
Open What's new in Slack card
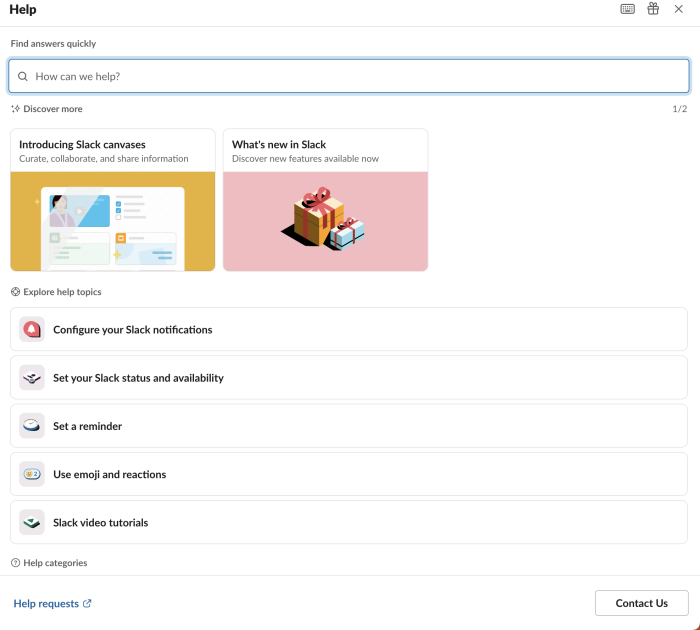pos(325,200)
